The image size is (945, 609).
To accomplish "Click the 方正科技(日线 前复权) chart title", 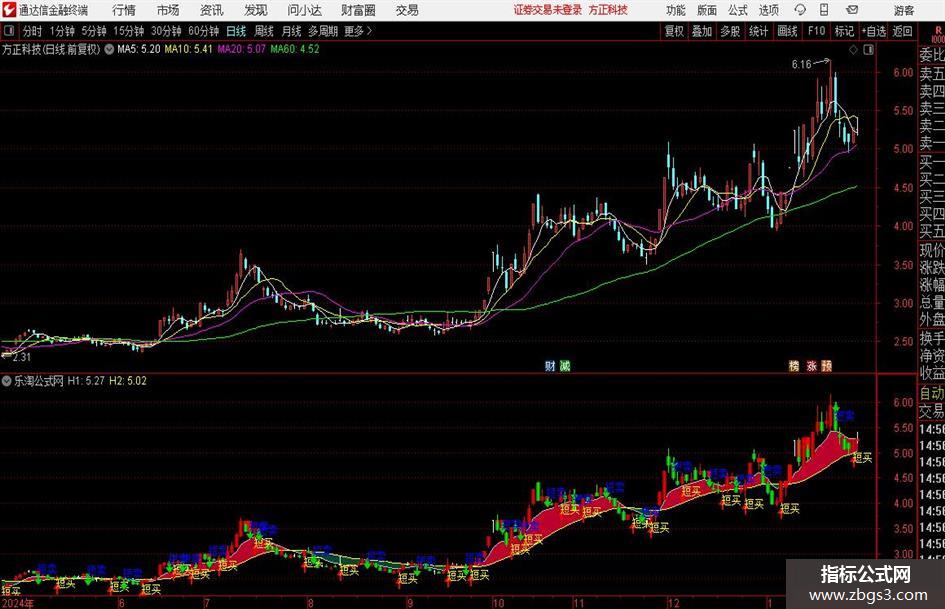I will coord(51,49).
